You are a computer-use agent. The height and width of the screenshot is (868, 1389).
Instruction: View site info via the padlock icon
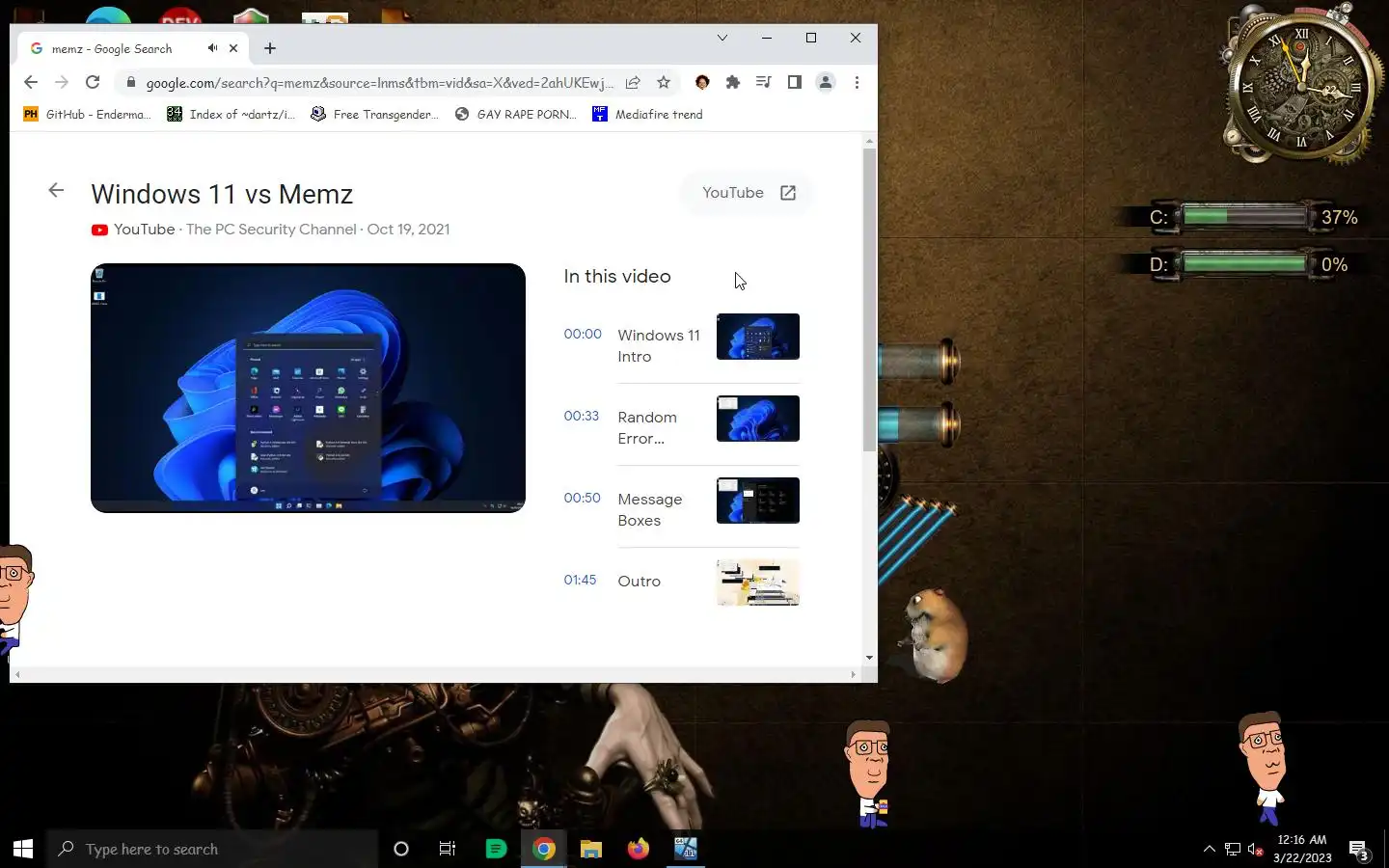(131, 83)
